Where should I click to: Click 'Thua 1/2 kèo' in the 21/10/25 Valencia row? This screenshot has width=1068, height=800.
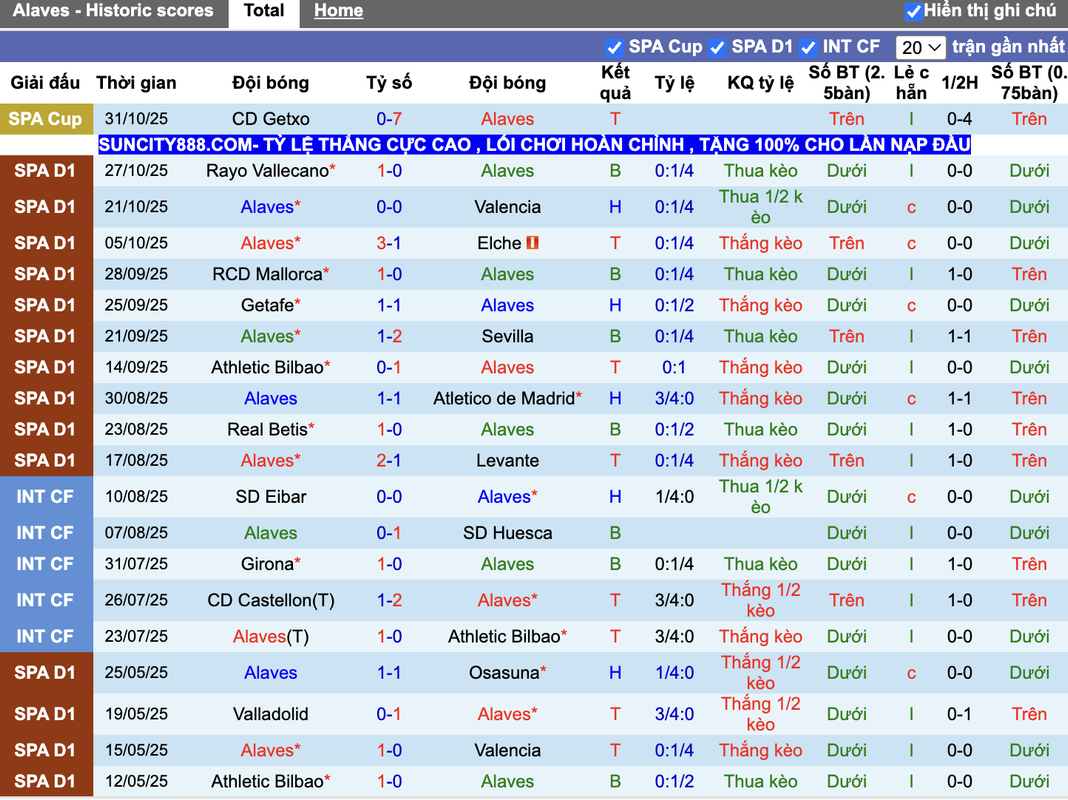coord(760,207)
